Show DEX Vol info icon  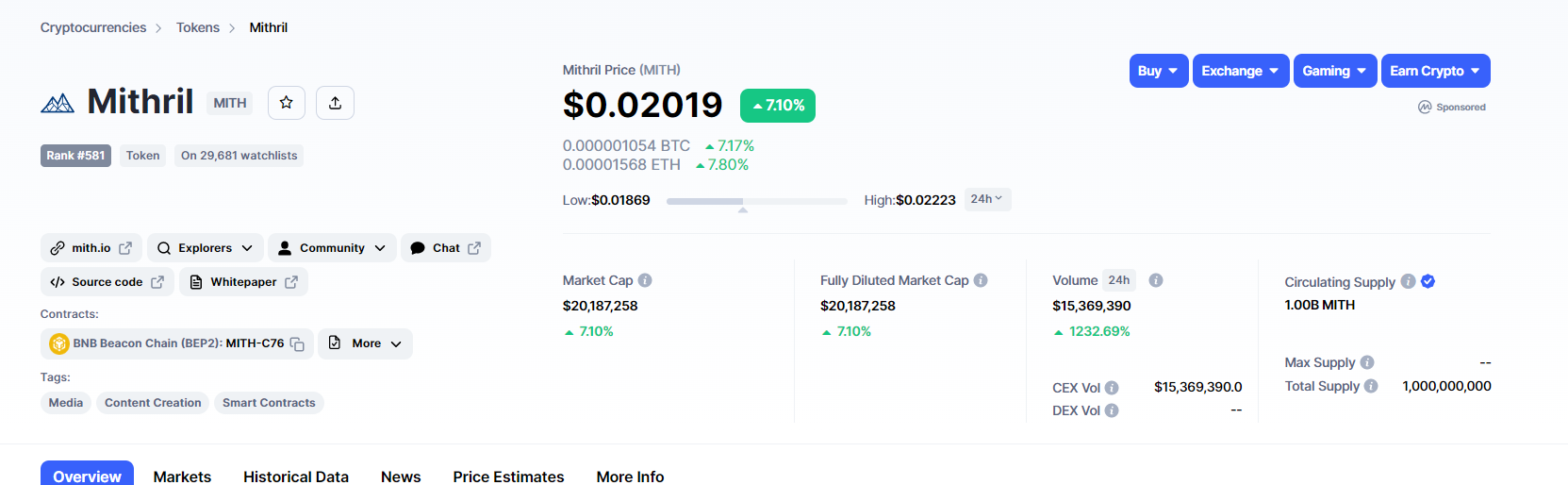pyautogui.click(x=1112, y=410)
